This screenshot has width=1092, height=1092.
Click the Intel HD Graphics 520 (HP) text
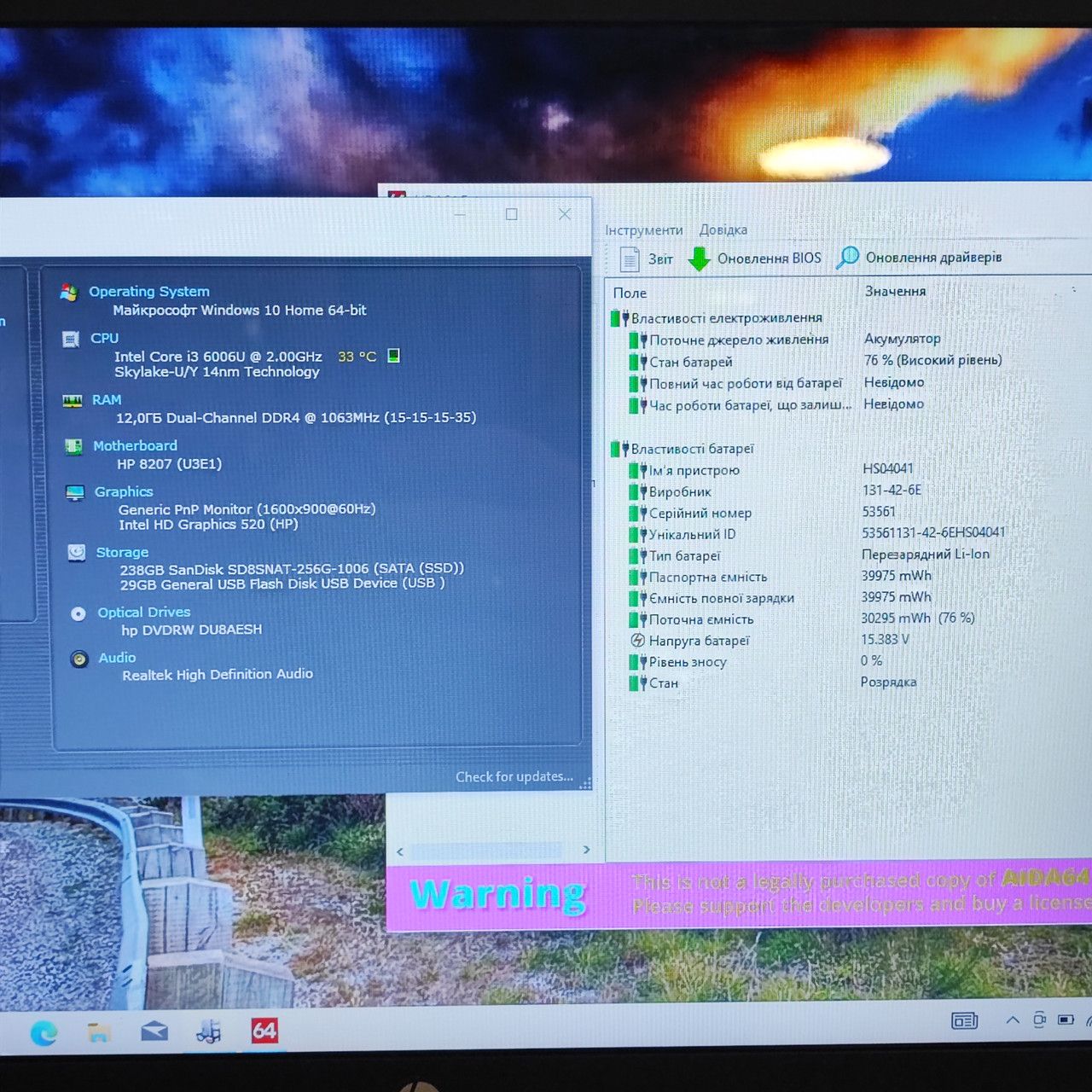[x=208, y=525]
